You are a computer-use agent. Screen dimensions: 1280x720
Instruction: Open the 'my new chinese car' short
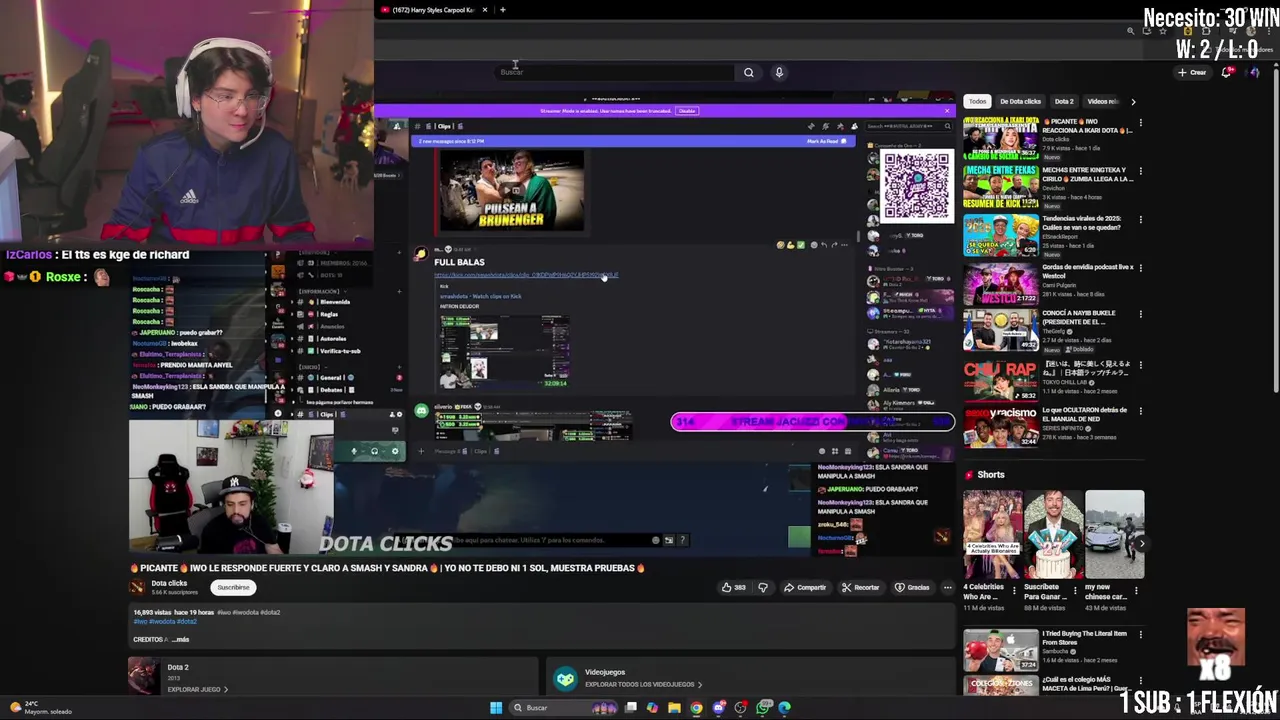pyautogui.click(x=1114, y=535)
